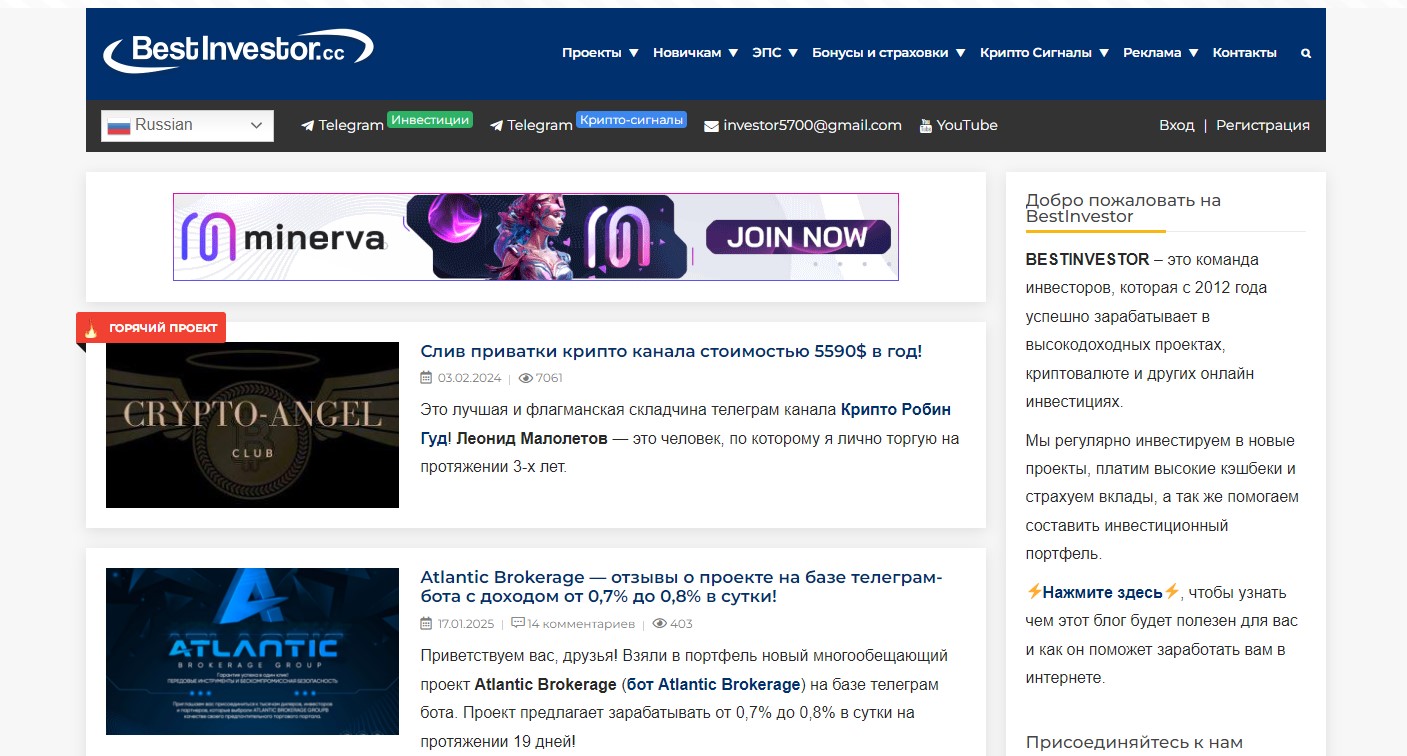Expand the Крипто Сигналы menu arrow

click(1104, 54)
